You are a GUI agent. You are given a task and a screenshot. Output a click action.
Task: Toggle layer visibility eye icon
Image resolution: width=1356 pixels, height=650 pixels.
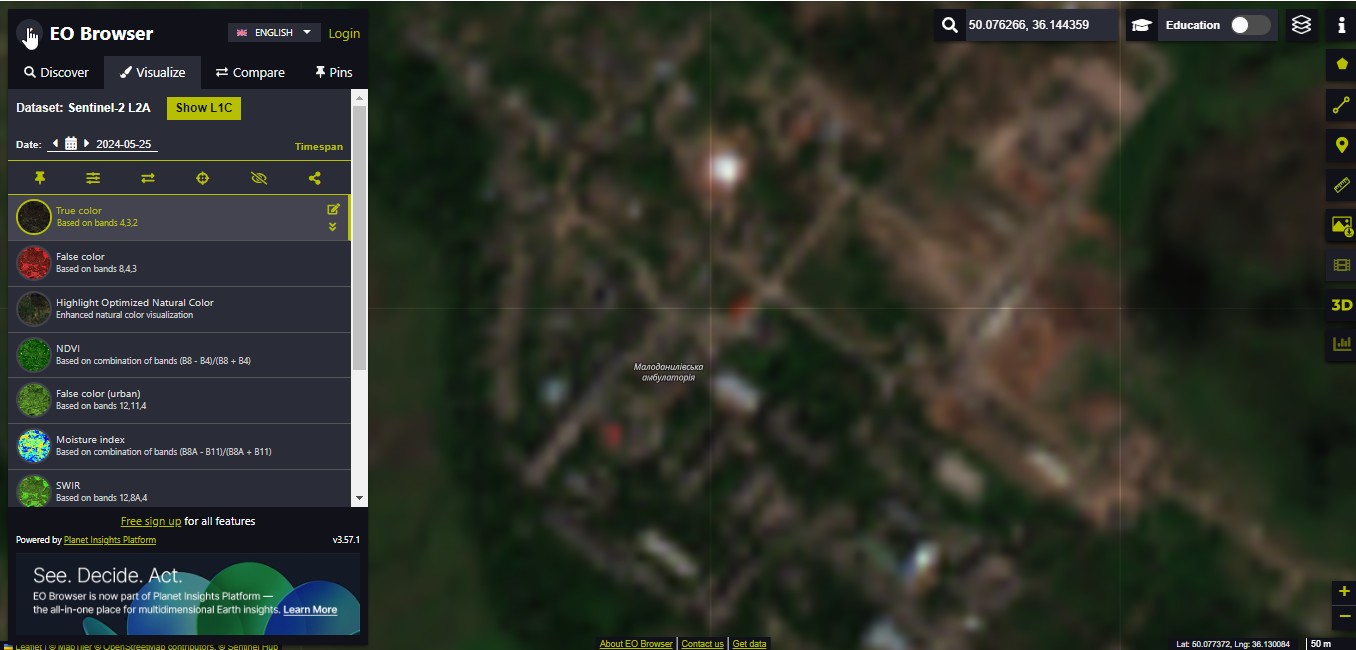(259, 178)
